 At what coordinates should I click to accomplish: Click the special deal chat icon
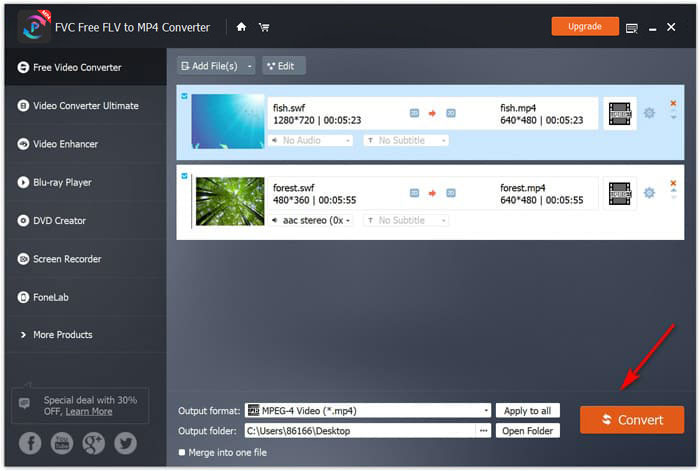point(24,403)
